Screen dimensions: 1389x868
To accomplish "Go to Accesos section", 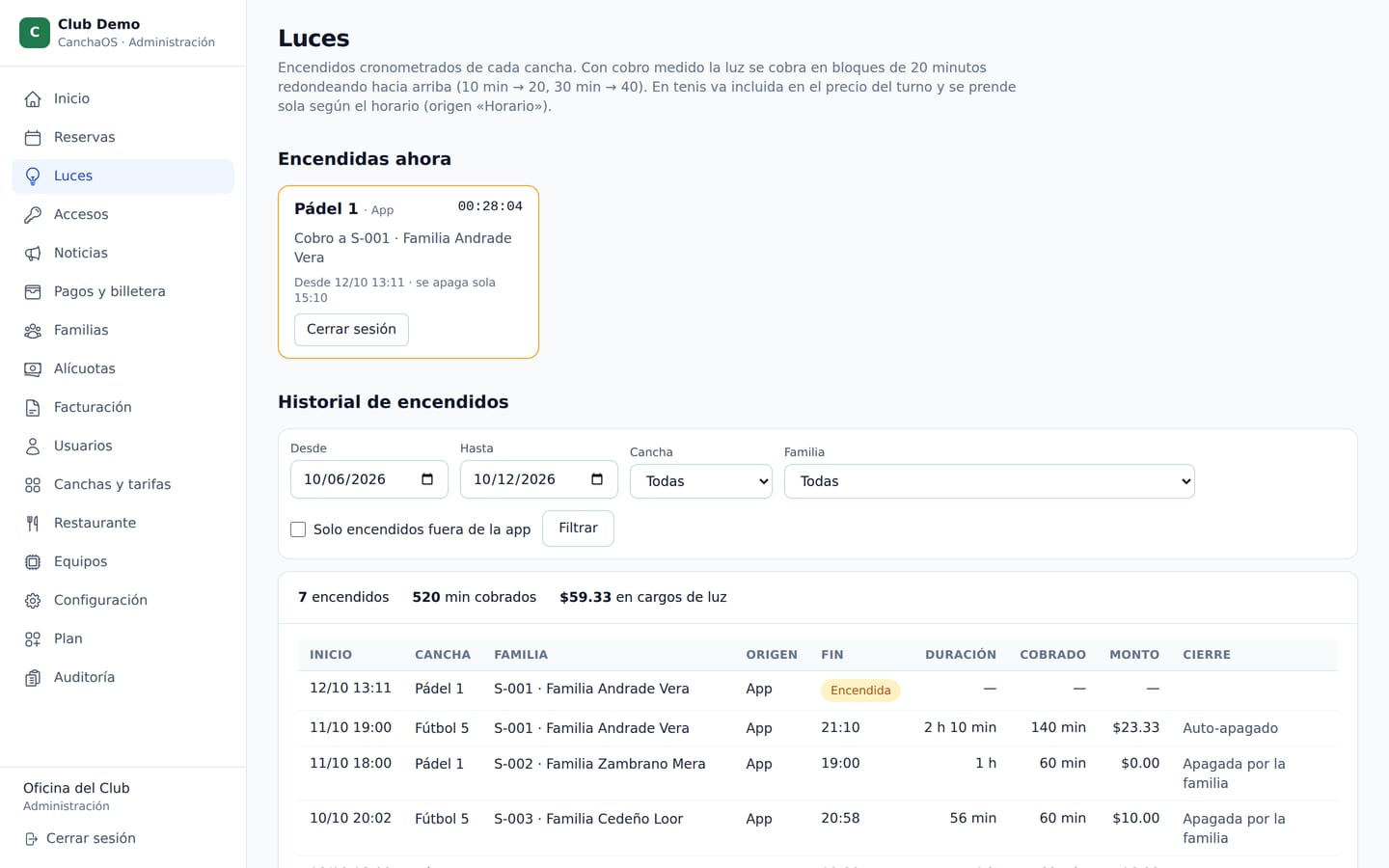I will coord(123,214).
